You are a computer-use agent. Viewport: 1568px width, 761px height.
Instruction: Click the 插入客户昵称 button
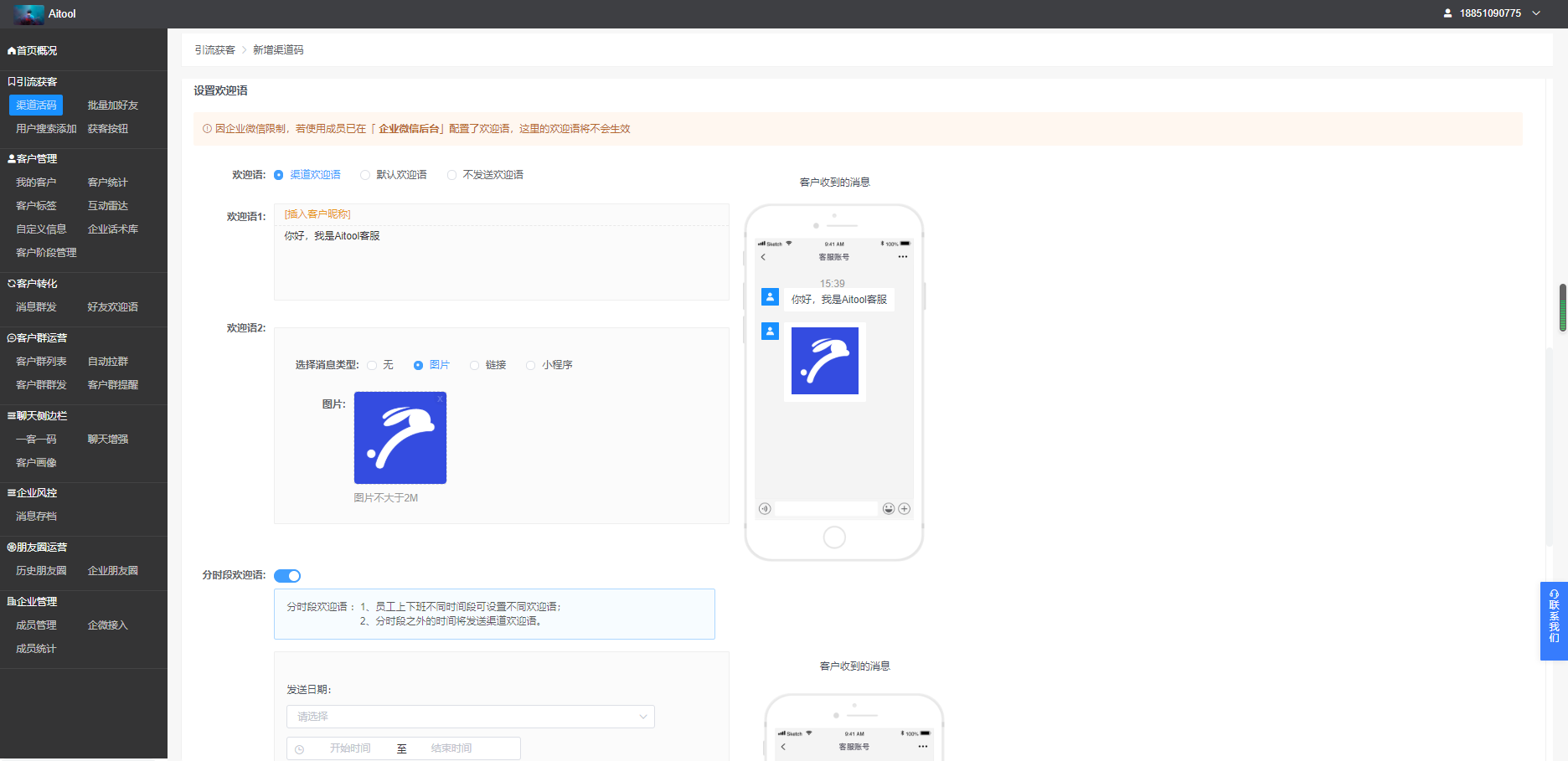(317, 214)
